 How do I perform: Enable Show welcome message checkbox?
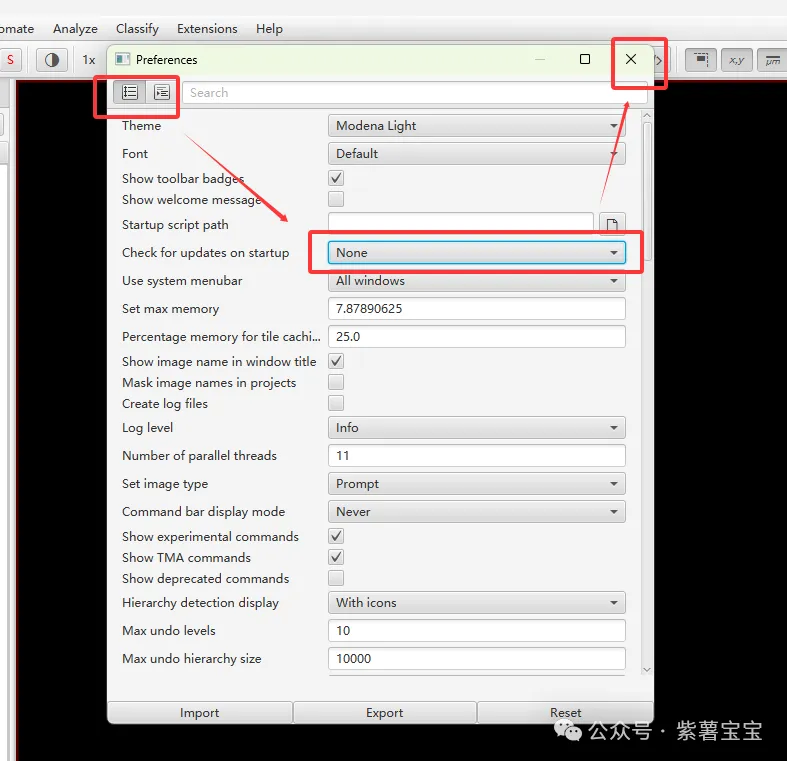pyautogui.click(x=336, y=199)
